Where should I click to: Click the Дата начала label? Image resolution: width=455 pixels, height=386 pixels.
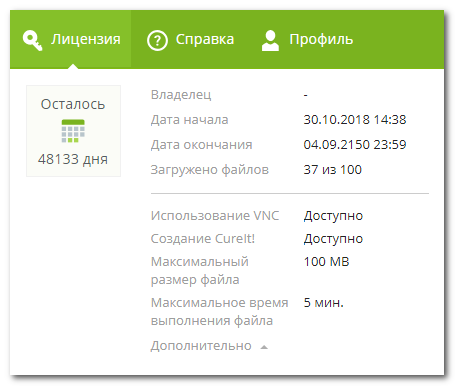(189, 120)
